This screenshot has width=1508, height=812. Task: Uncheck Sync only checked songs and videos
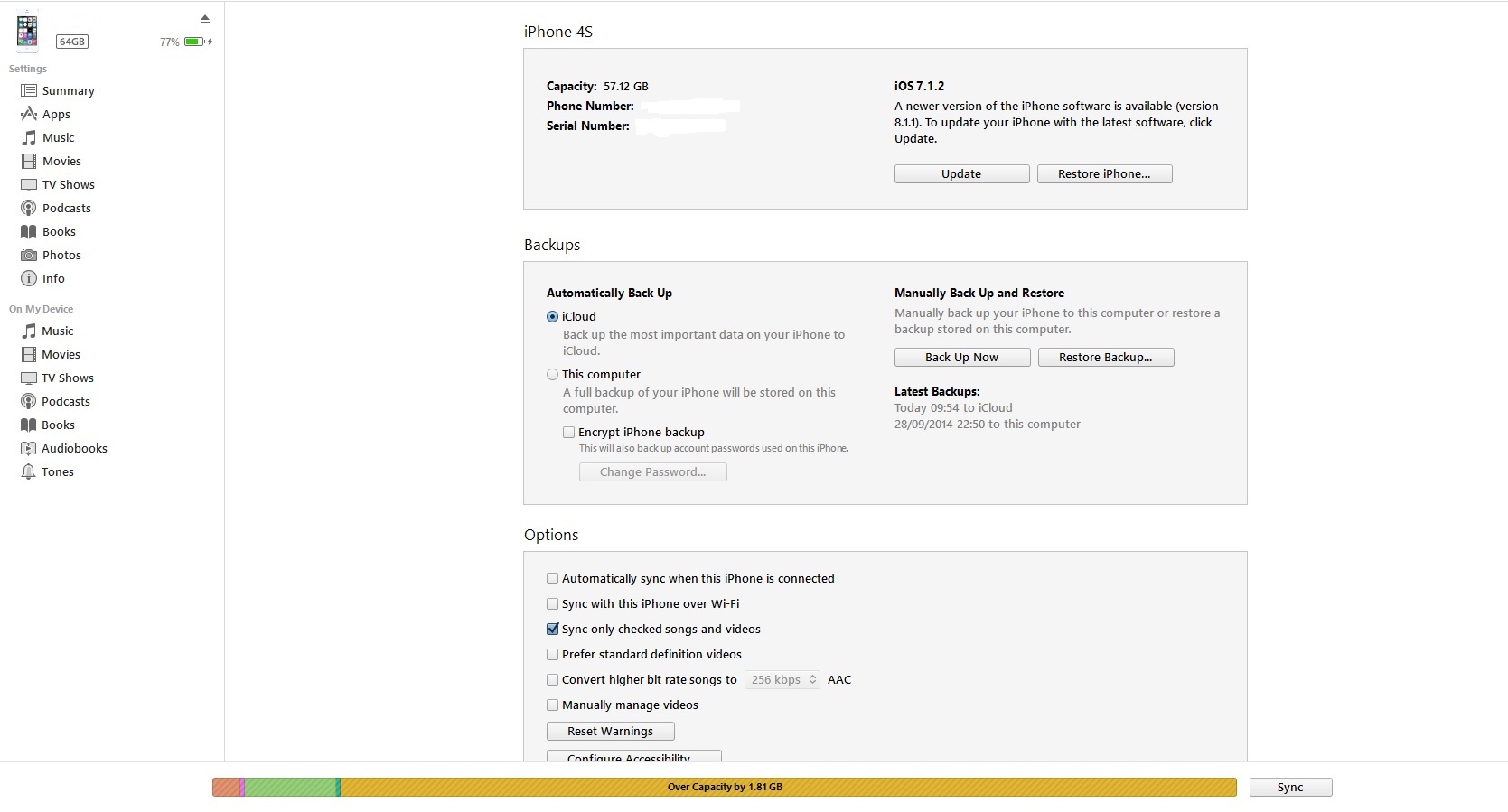coord(552,630)
